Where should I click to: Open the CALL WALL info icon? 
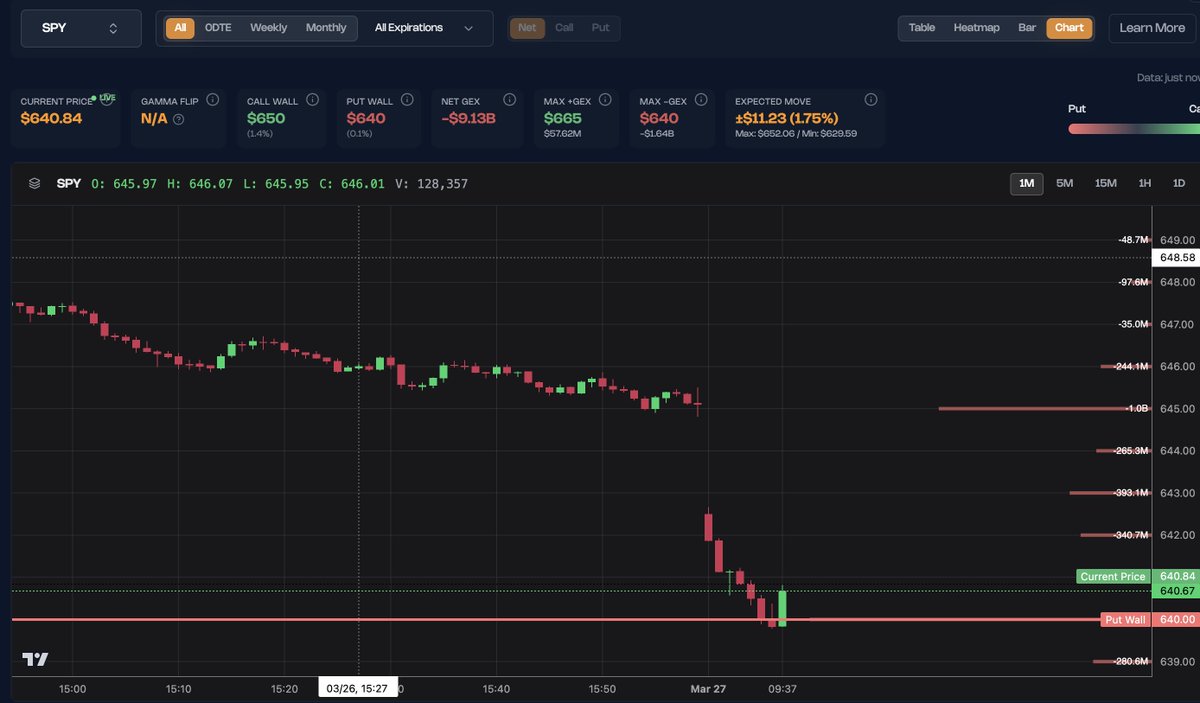click(310, 99)
